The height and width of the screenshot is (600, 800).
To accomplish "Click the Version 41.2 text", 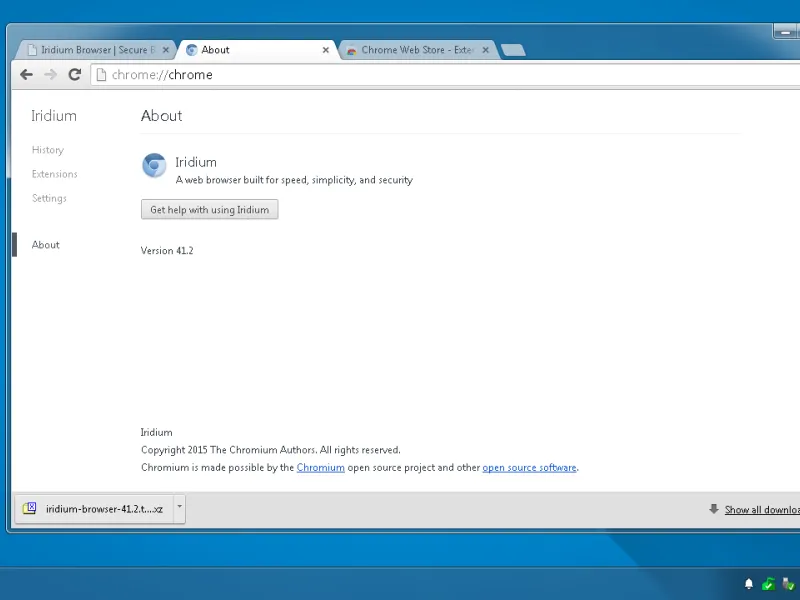I will (x=167, y=251).
